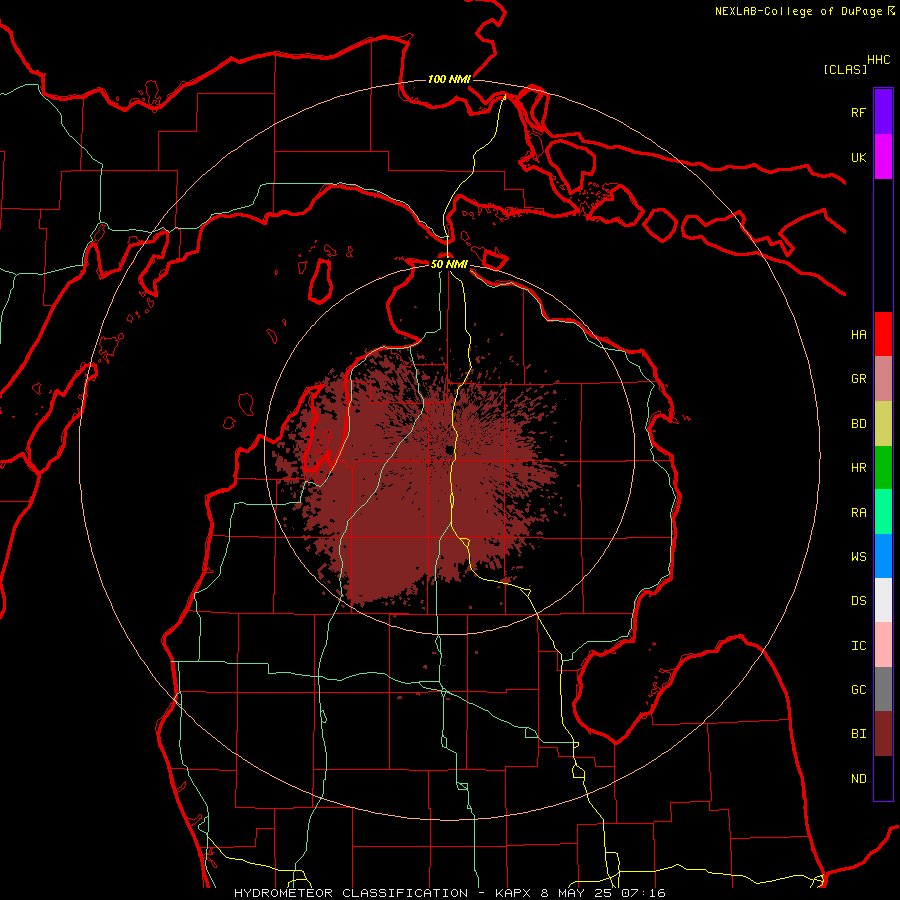Click the HA legend label
Viewport: 900px width, 900px height.
coord(858,335)
